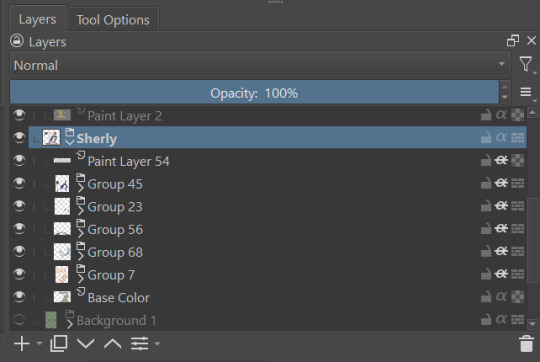Open the layers view hamburger menu

click(526, 92)
